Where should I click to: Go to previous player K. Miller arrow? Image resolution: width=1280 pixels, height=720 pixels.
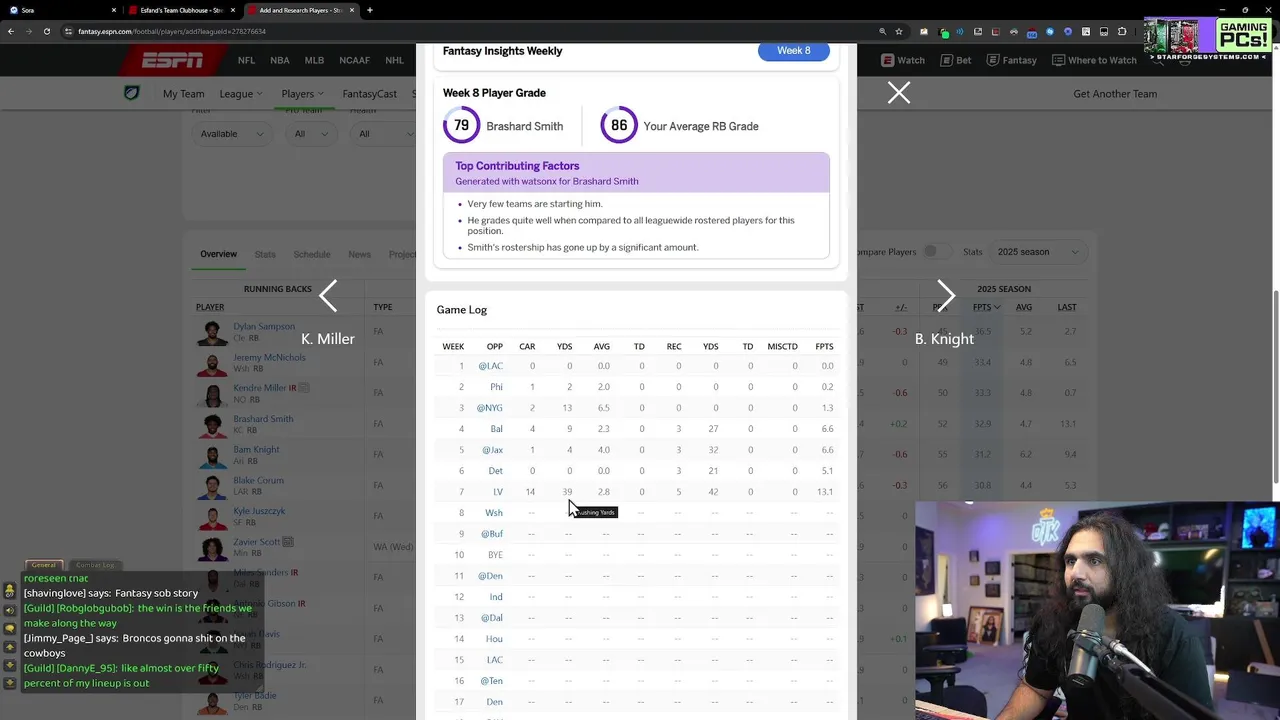(x=328, y=296)
